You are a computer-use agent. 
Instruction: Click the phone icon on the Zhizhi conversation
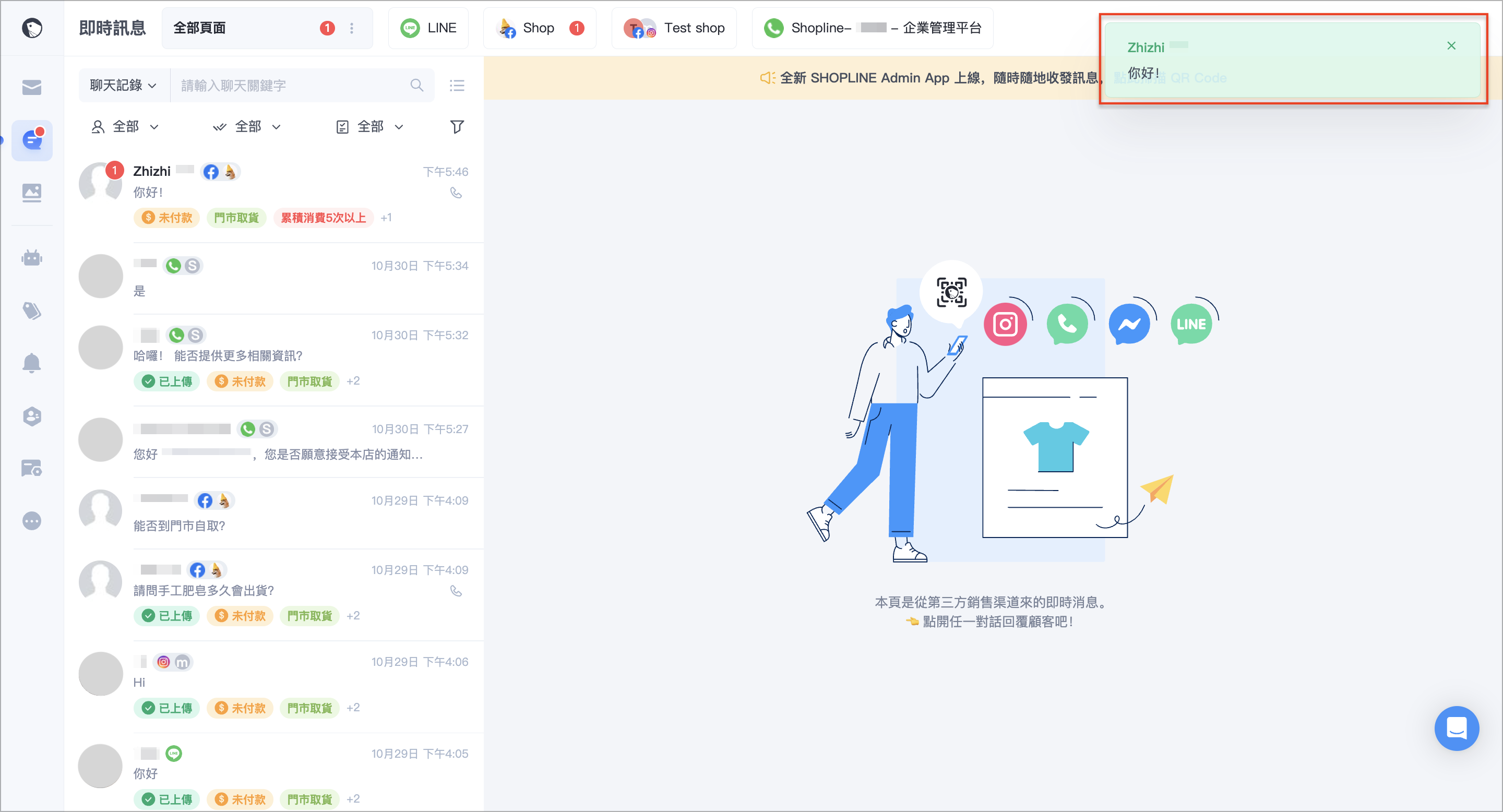(456, 193)
